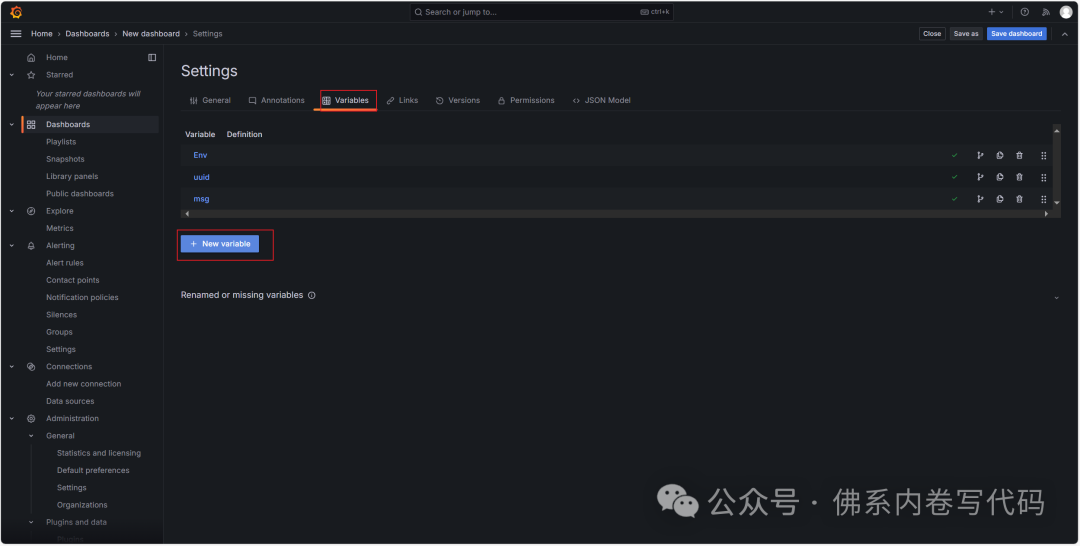The width and height of the screenshot is (1080, 546).
Task: Open the plus New dropdown in top bar
Action: pyautogui.click(x=996, y=12)
